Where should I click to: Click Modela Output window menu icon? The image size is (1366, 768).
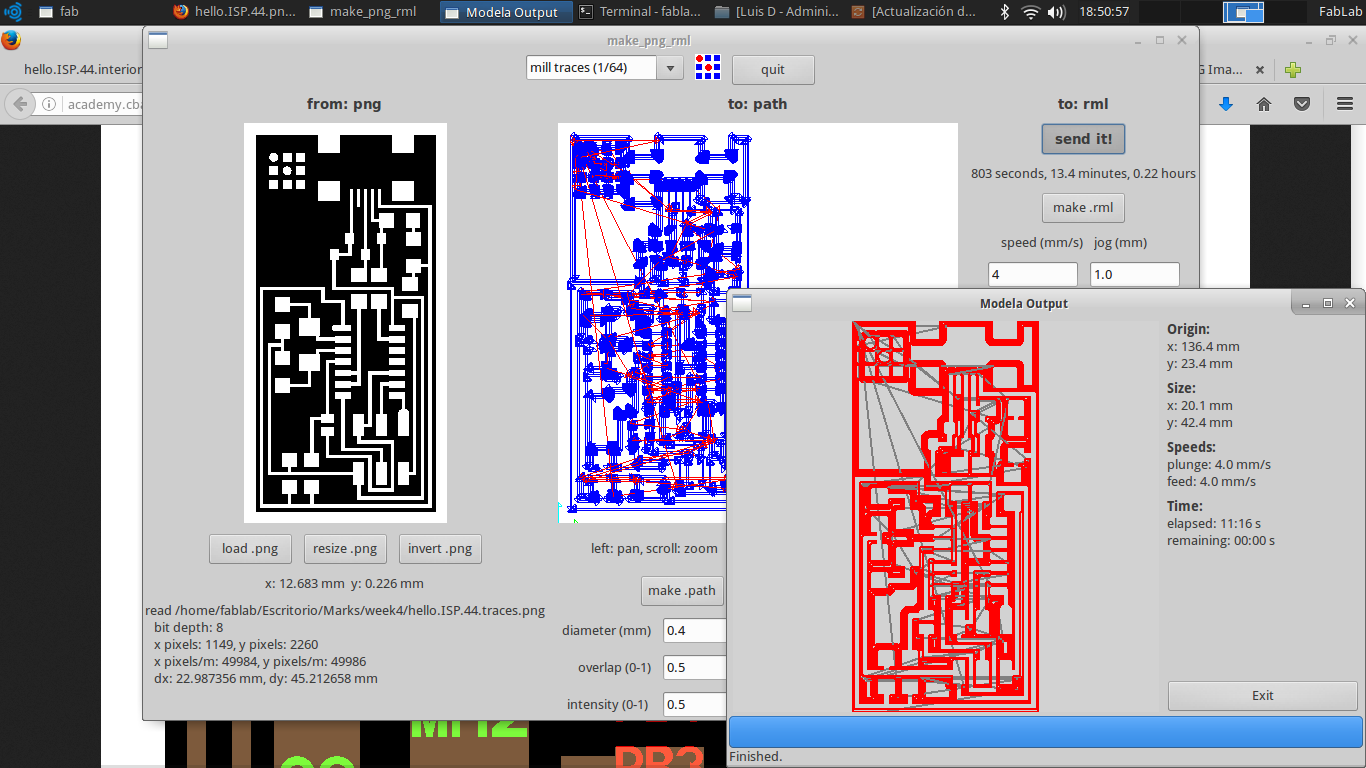click(x=743, y=303)
